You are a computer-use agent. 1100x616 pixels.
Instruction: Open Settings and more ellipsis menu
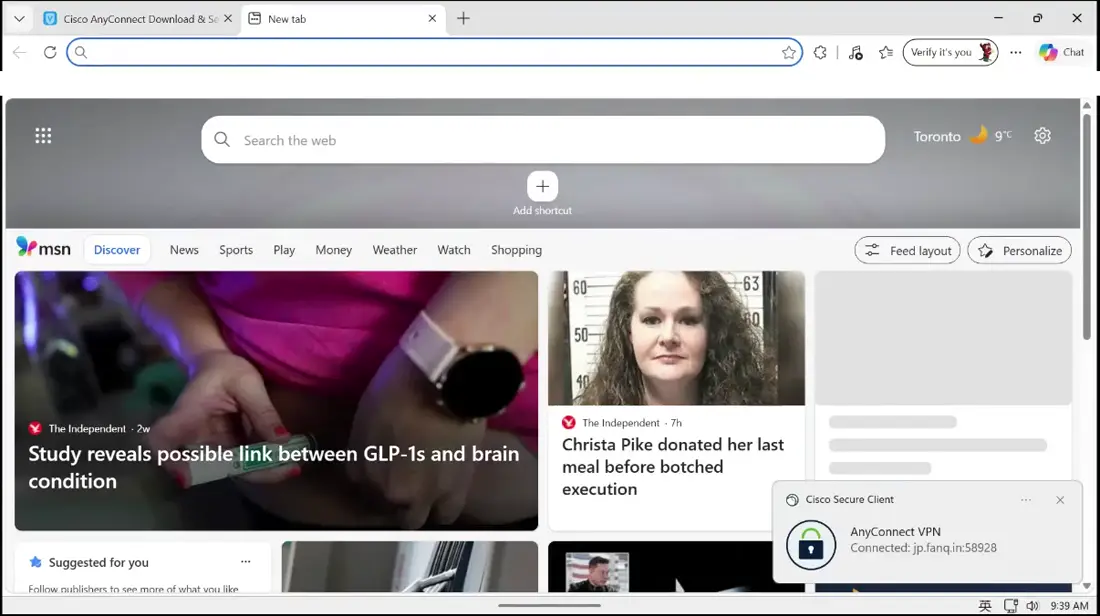pos(1016,52)
